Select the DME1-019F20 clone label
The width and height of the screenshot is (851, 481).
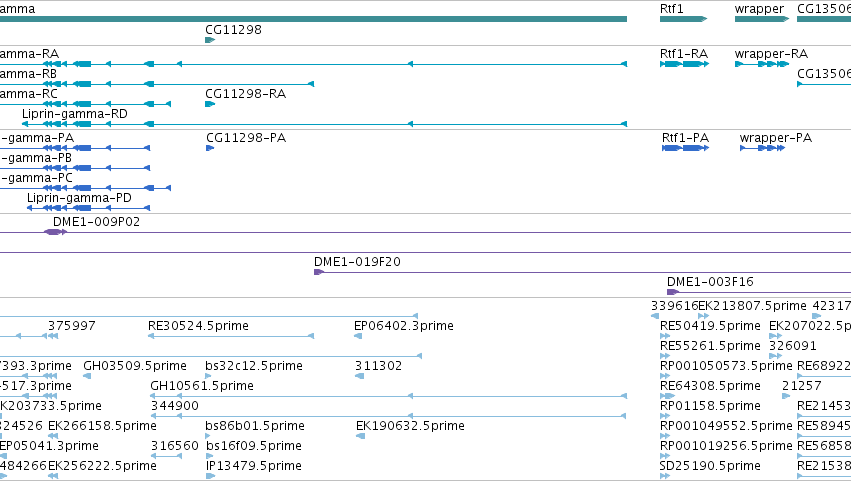[x=357, y=262]
